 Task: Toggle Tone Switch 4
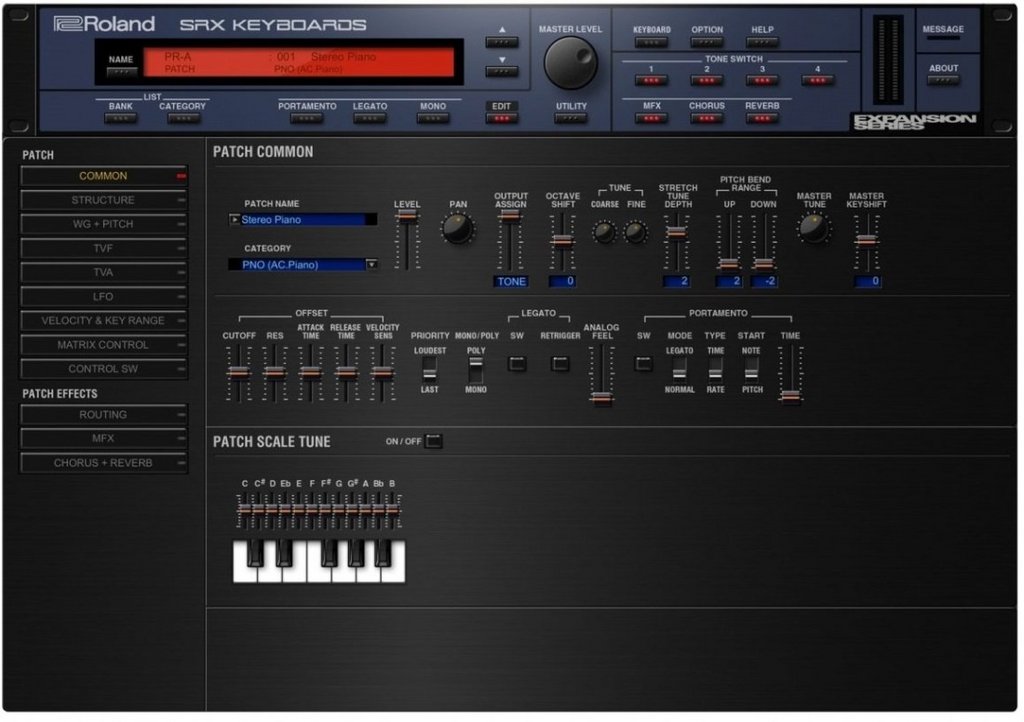pos(818,80)
